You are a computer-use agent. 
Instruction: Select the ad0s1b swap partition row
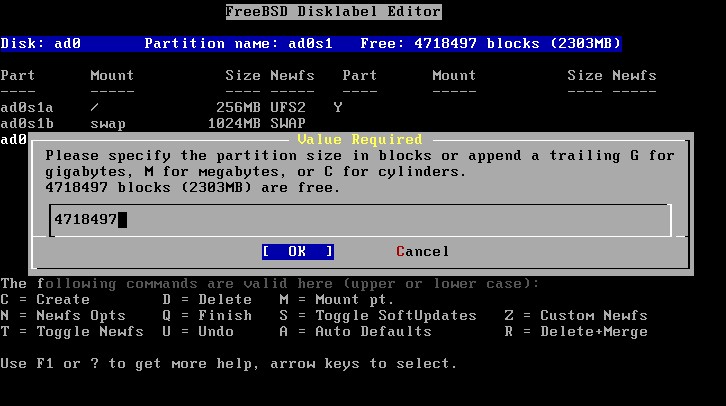pyautogui.click(x=153, y=124)
